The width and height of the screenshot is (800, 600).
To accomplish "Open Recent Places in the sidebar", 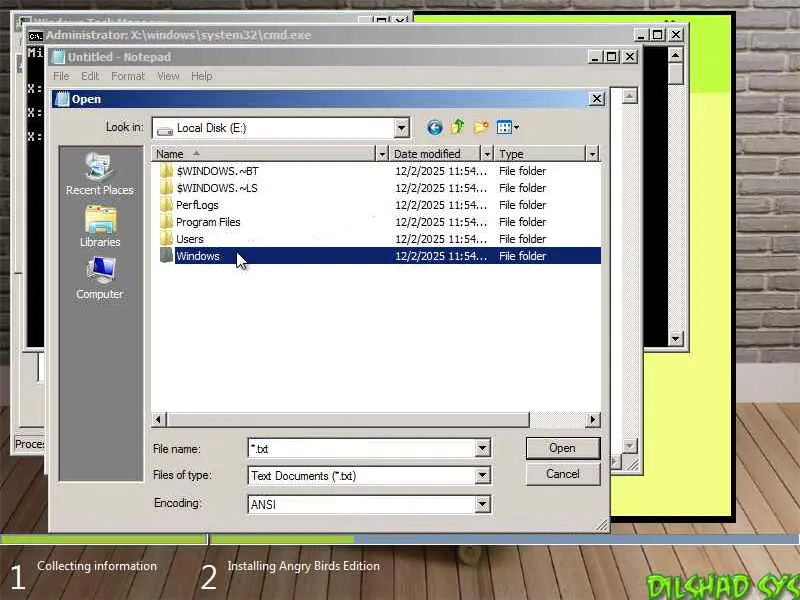I will click(x=99, y=174).
